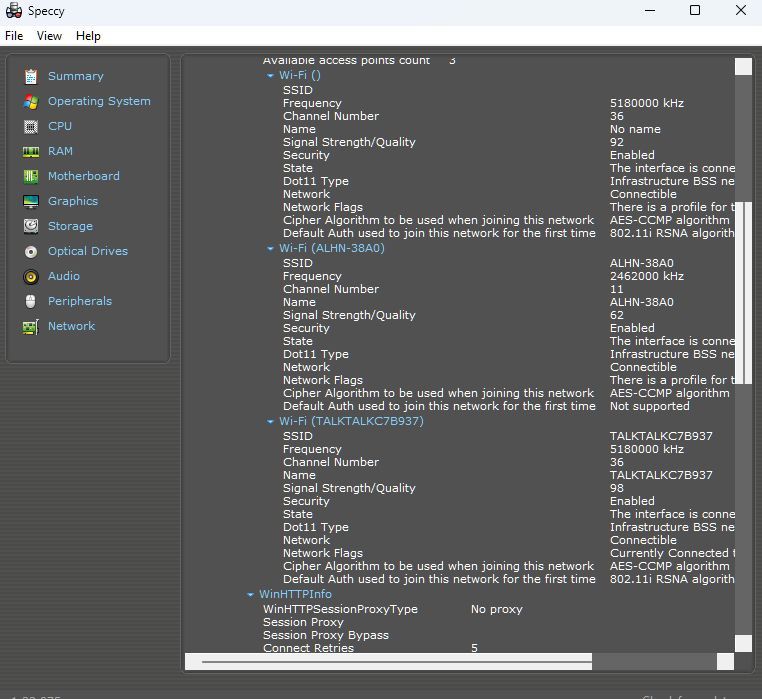Screen dimensions: 762x699
Task: Click the CPU chip icon
Action: click(x=31, y=126)
